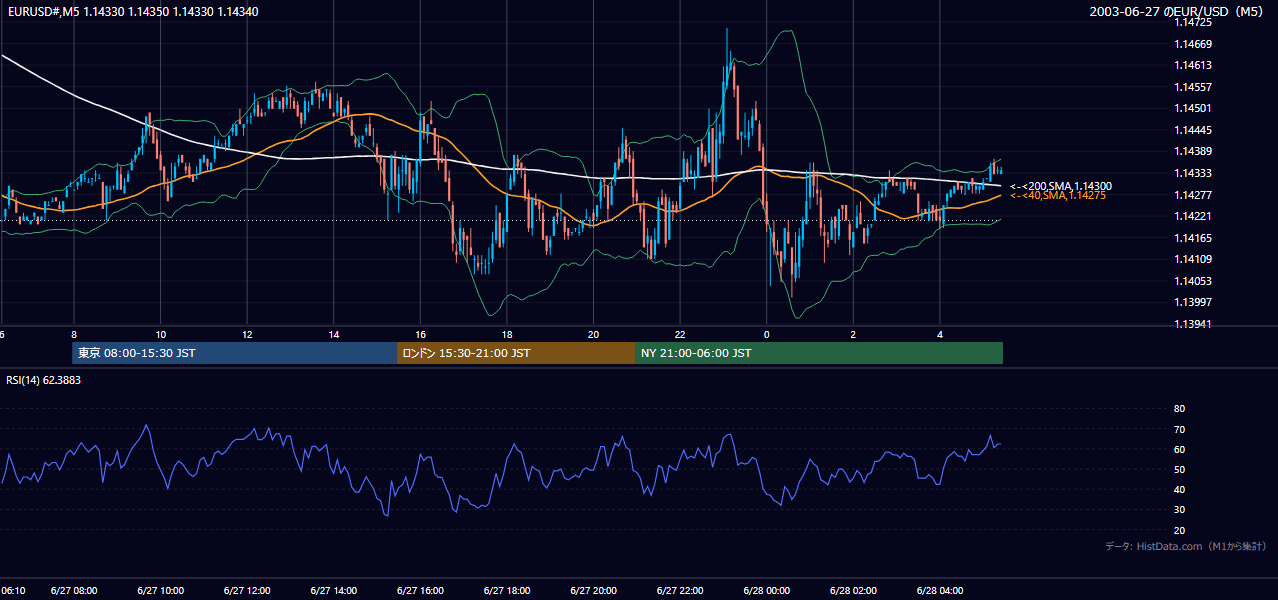Click price axis value 1.14501
The width and height of the screenshot is (1278, 600).
[x=1192, y=108]
